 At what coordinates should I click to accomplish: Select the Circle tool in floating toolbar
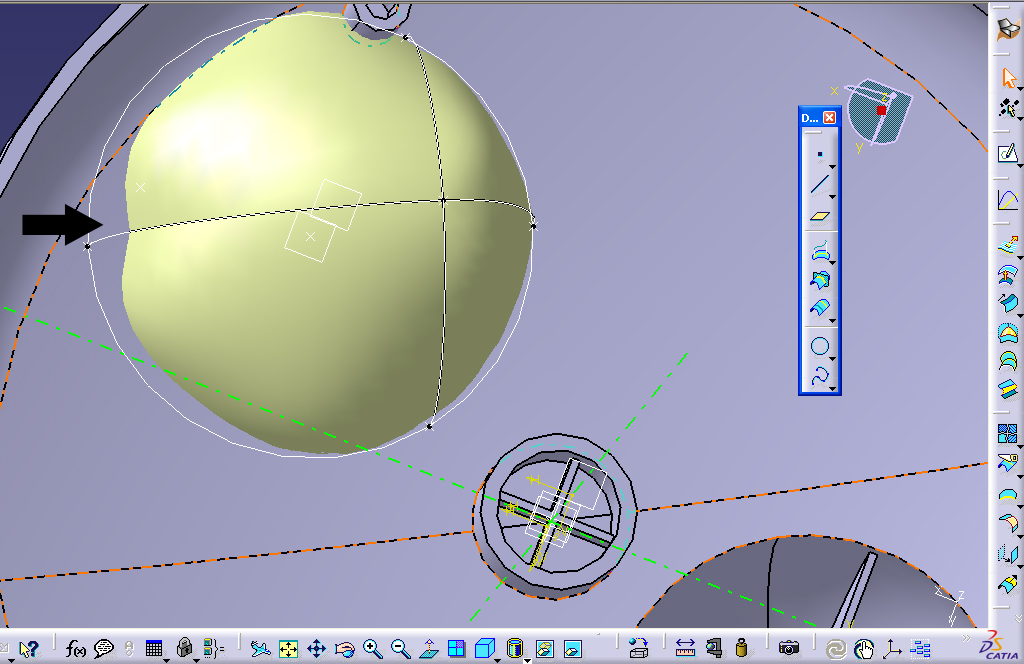coord(820,346)
